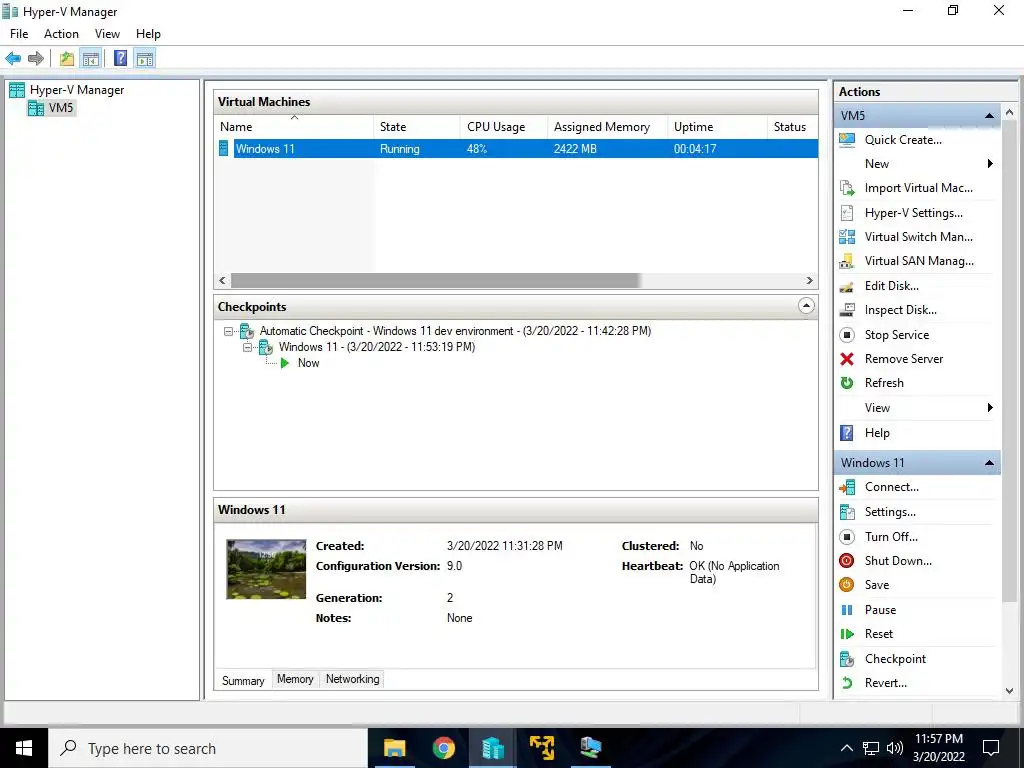Viewport: 1024px width, 768px height.
Task: Expand the View submenu arrow in Actions
Action: pos(990,408)
